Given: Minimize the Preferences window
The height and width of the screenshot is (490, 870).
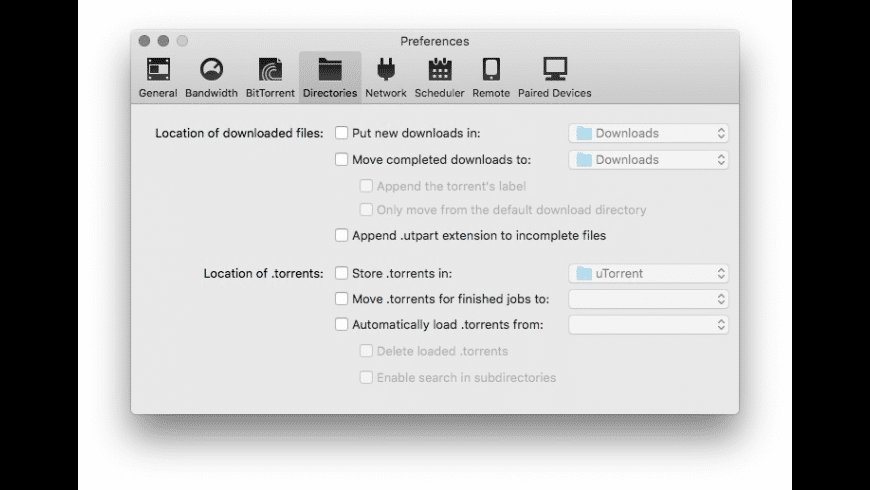Looking at the screenshot, I should (163, 41).
